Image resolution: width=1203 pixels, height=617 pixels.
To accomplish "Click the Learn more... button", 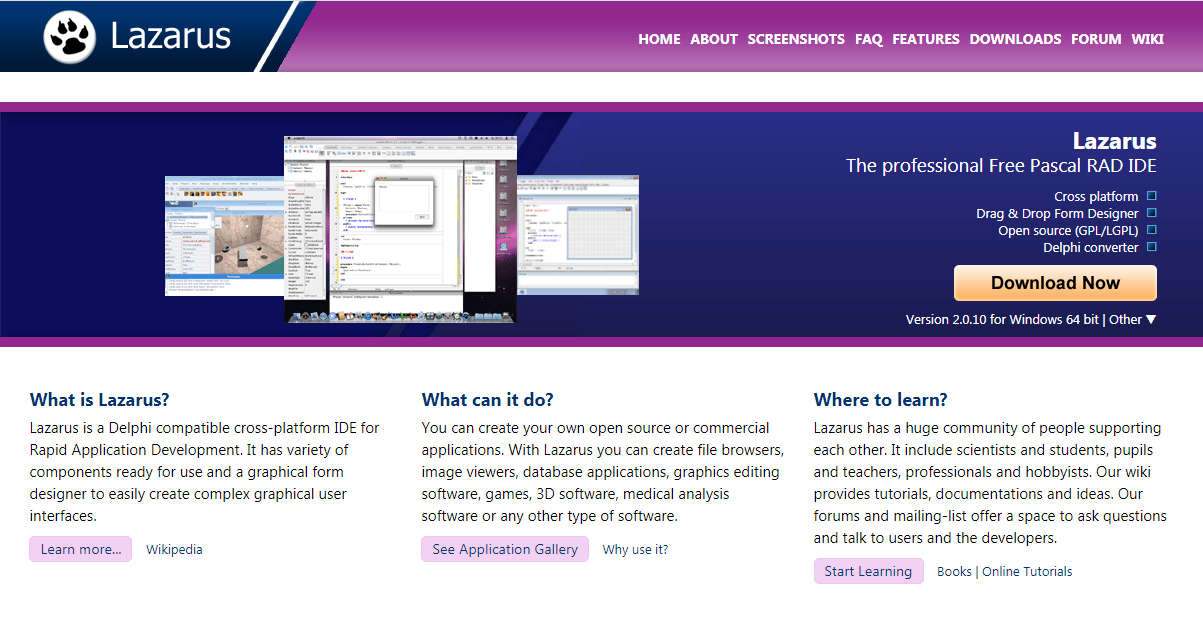I will [80, 549].
